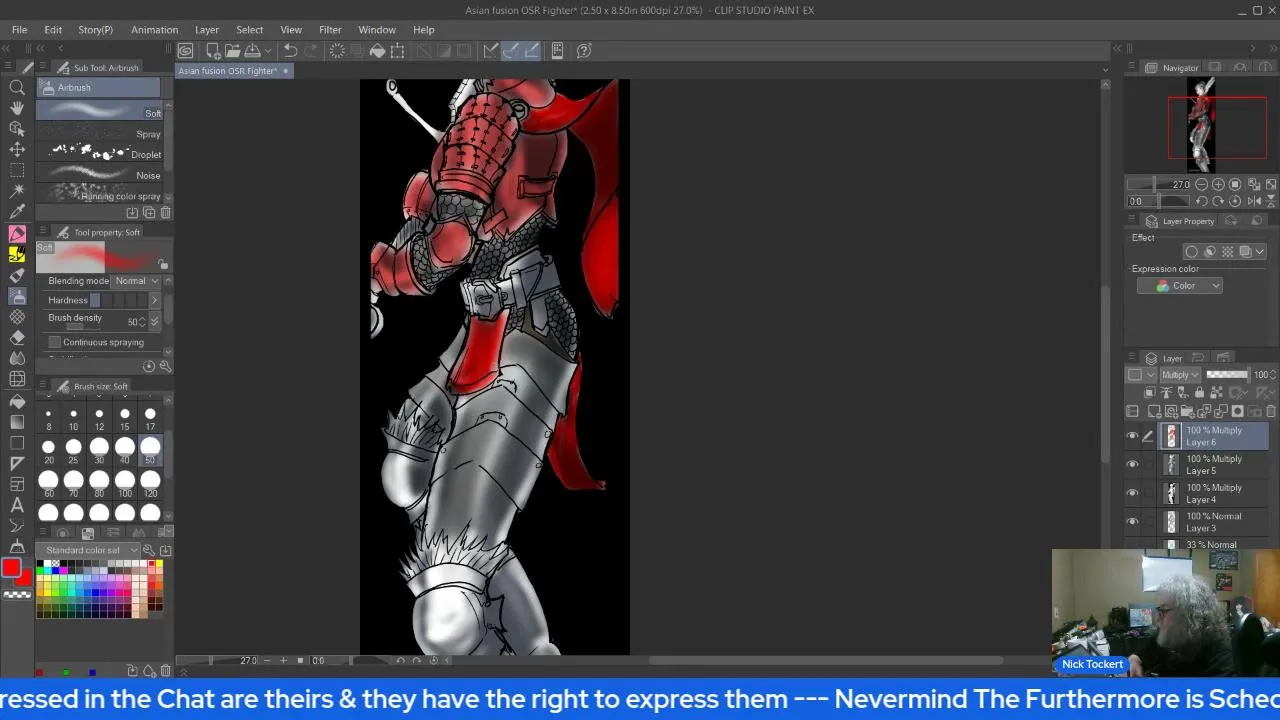
Task: Open the save options dropdown arrow
Action: point(268,50)
